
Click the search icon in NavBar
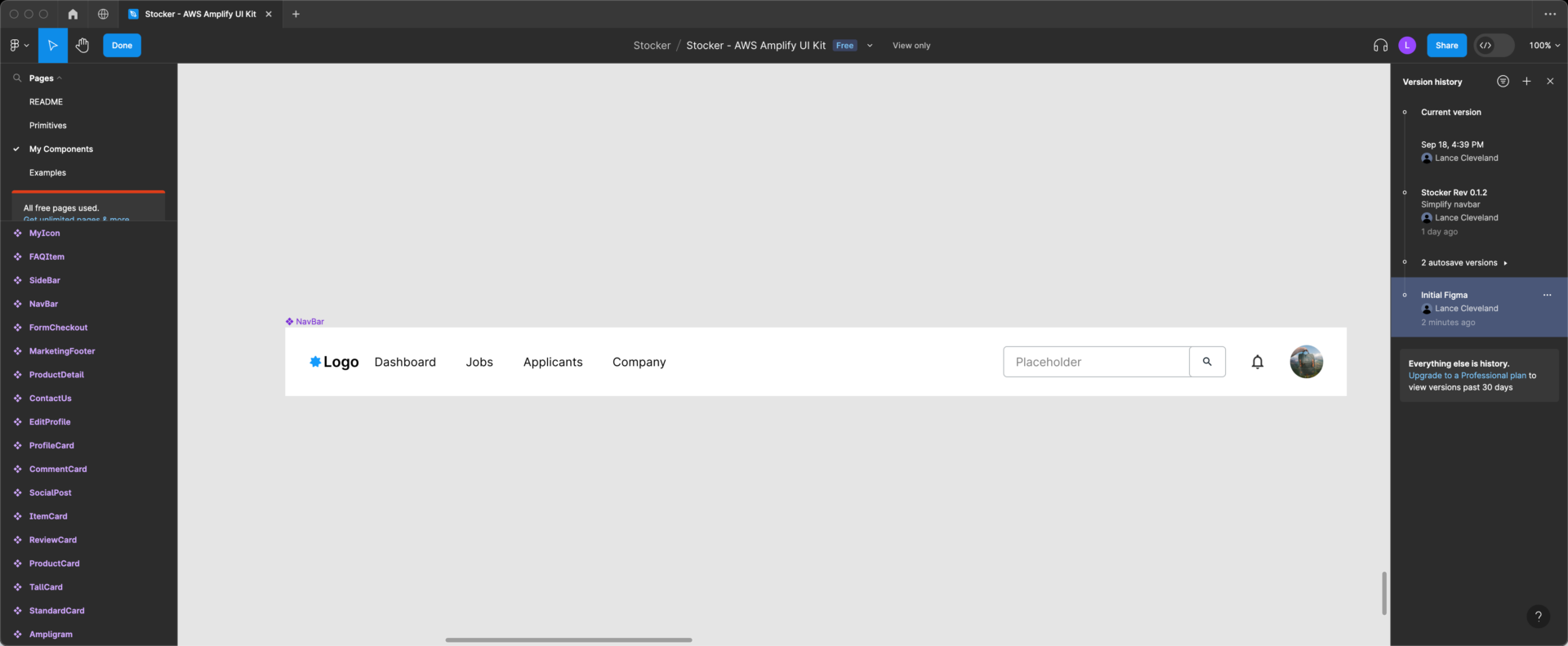[x=1207, y=362]
